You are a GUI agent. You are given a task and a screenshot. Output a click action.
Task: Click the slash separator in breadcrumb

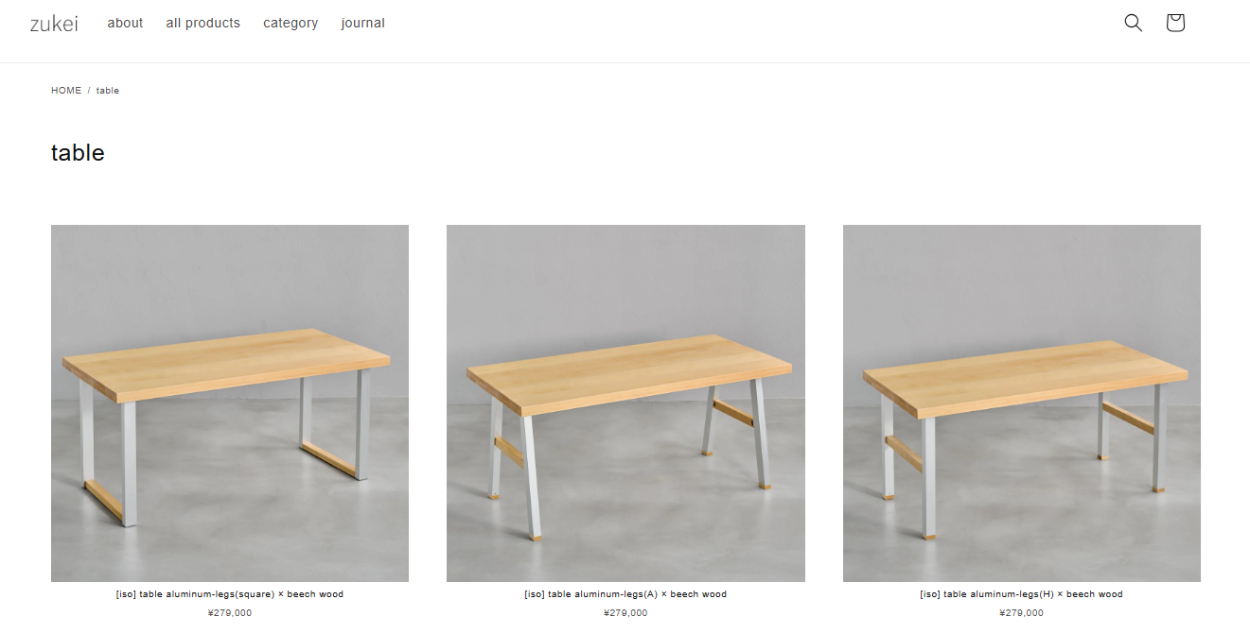pyautogui.click(x=89, y=91)
